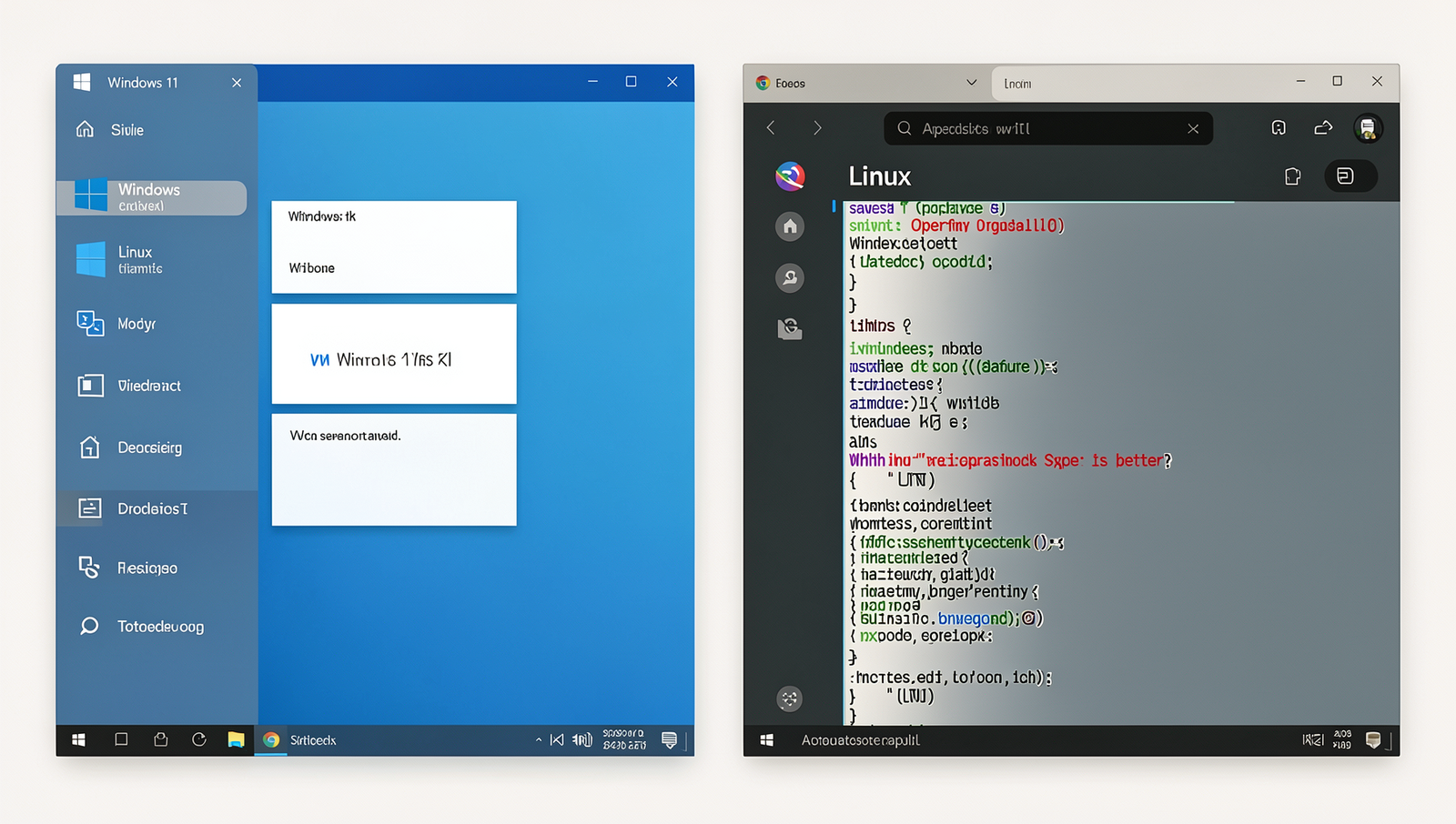1456x824 pixels.
Task: Clear the search field with X
Action: [x=1193, y=129]
